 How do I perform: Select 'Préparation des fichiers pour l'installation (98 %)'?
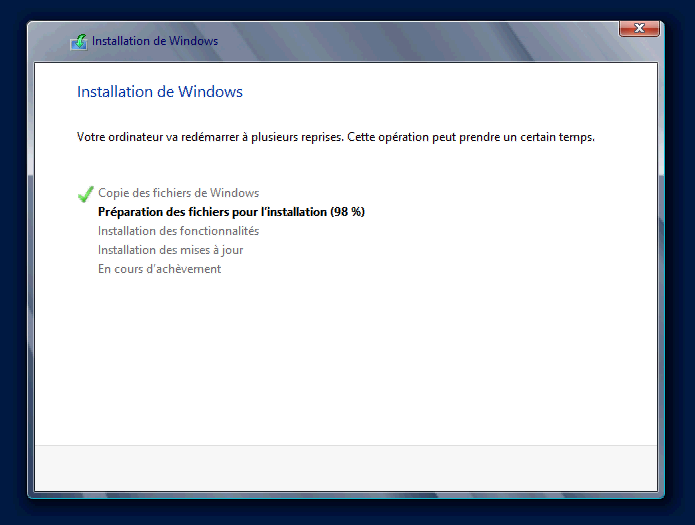[x=231, y=212]
